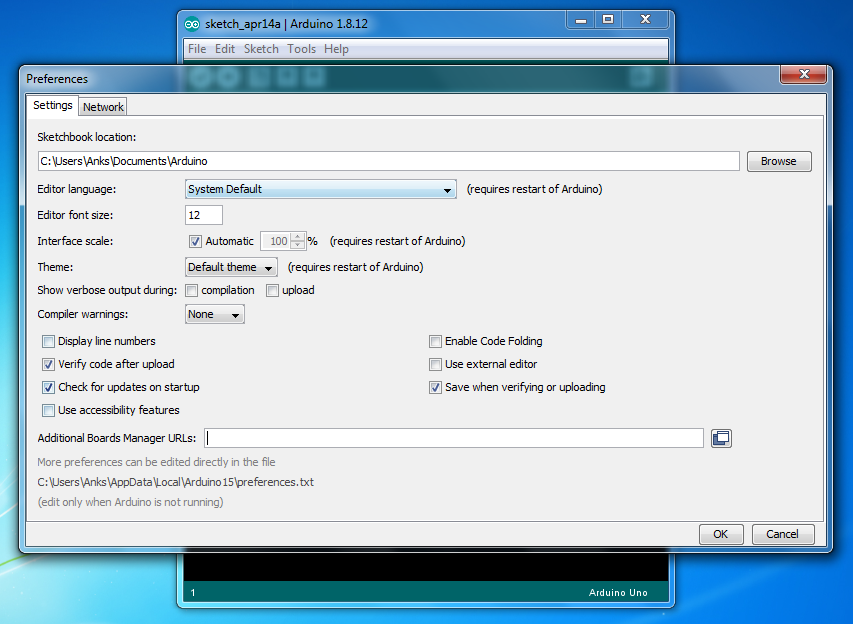Viewport: 853px width, 624px height.
Task: Click the Browse button for sketchbook location
Action: tap(779, 162)
